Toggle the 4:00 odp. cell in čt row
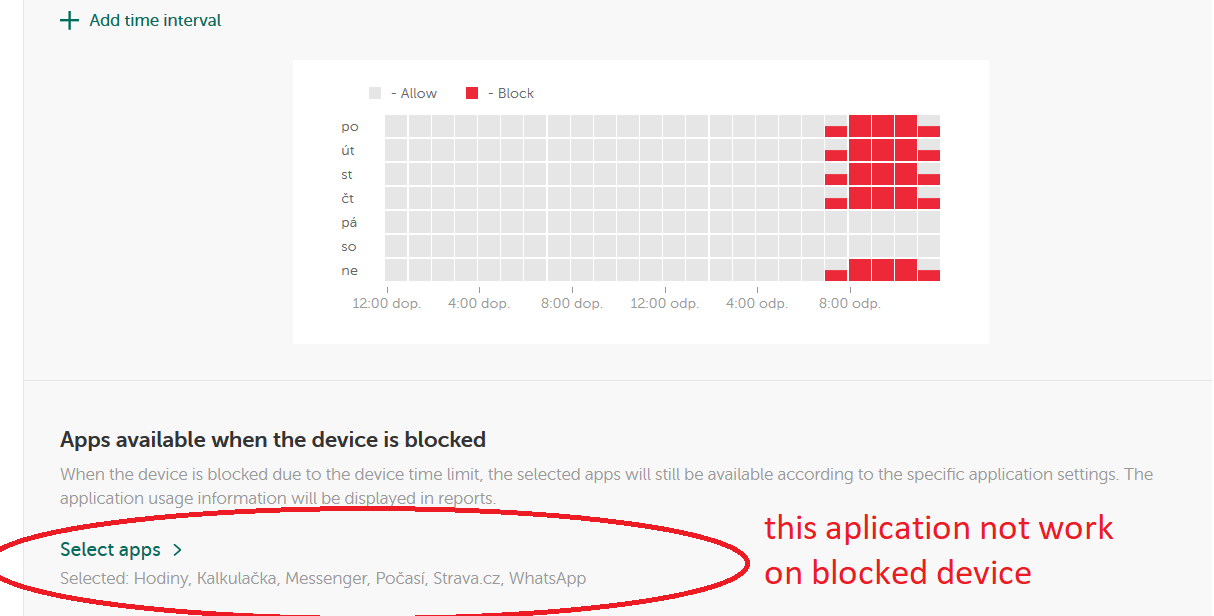 tap(767, 198)
